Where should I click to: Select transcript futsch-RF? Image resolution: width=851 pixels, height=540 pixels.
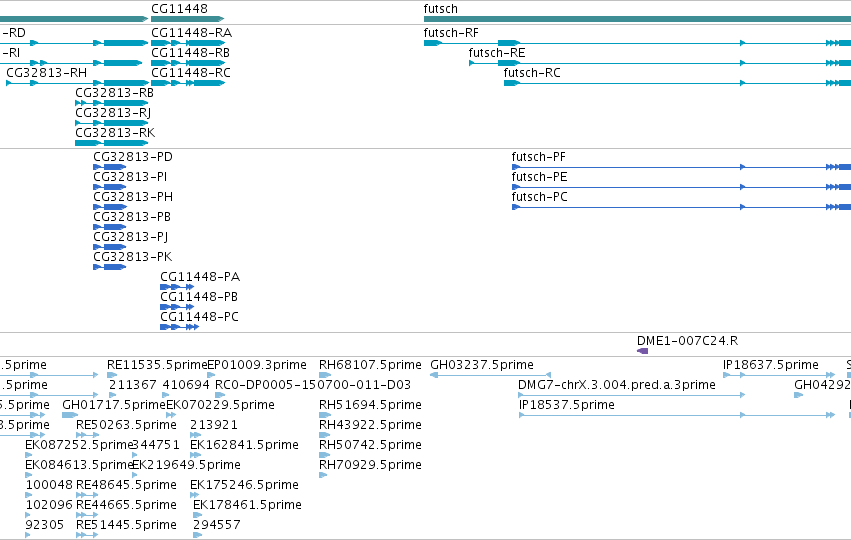tap(451, 33)
